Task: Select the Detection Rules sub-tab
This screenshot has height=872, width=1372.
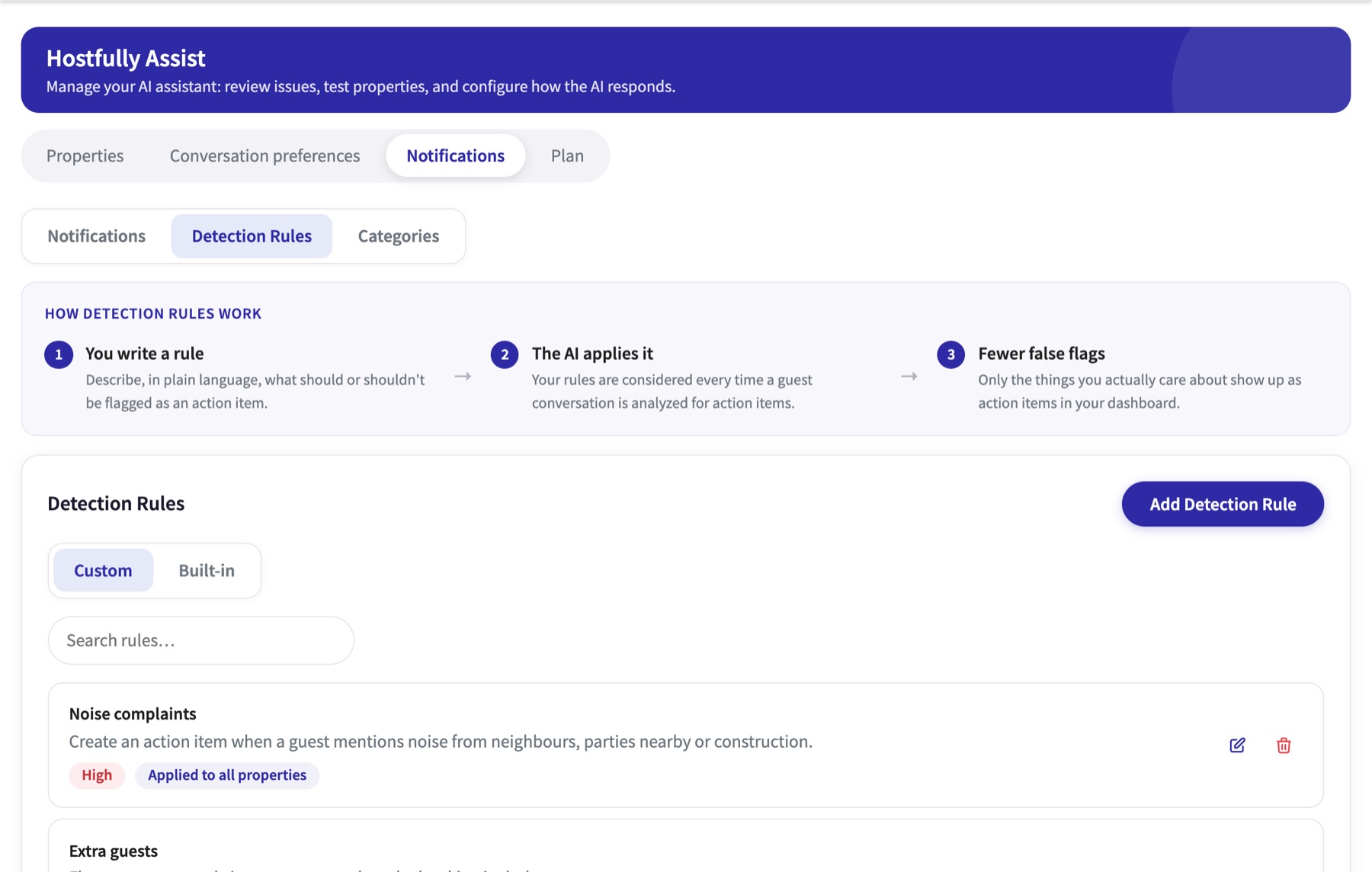Action: pyautogui.click(x=252, y=236)
